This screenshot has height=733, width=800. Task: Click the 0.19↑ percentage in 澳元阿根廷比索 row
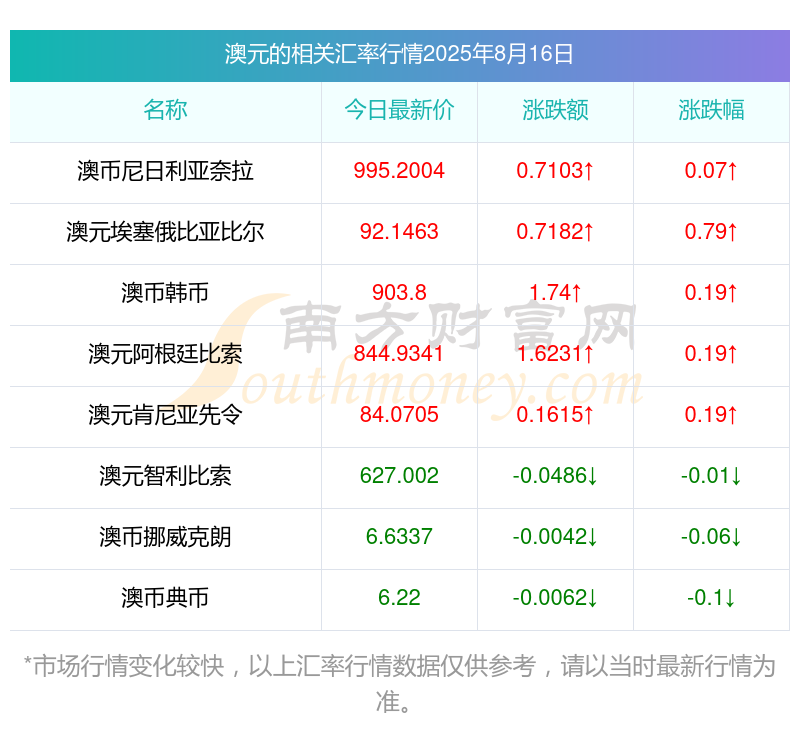(x=711, y=354)
